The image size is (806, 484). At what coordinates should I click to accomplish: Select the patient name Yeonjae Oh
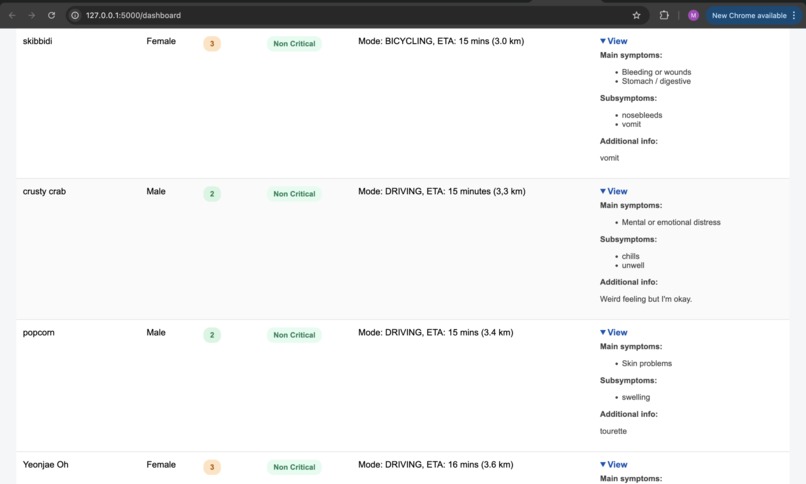[45, 464]
